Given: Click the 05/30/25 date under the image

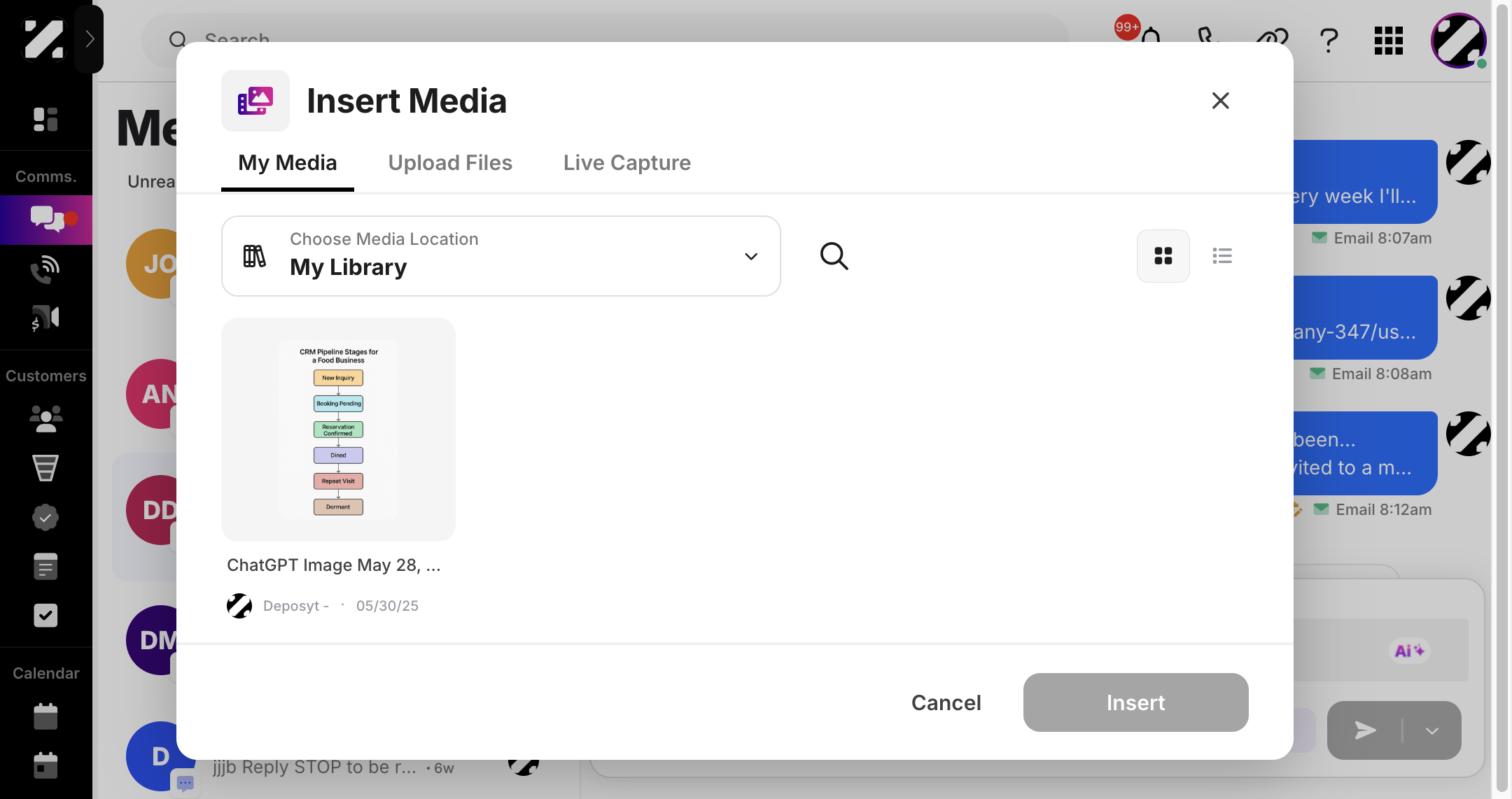Looking at the screenshot, I should [x=387, y=606].
